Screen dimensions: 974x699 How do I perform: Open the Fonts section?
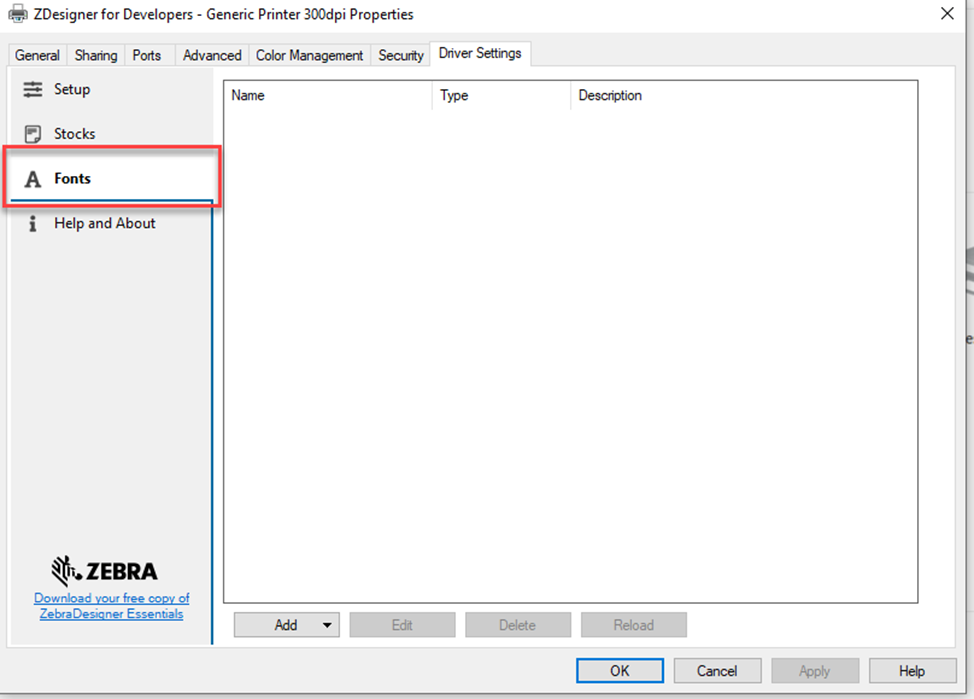click(72, 178)
